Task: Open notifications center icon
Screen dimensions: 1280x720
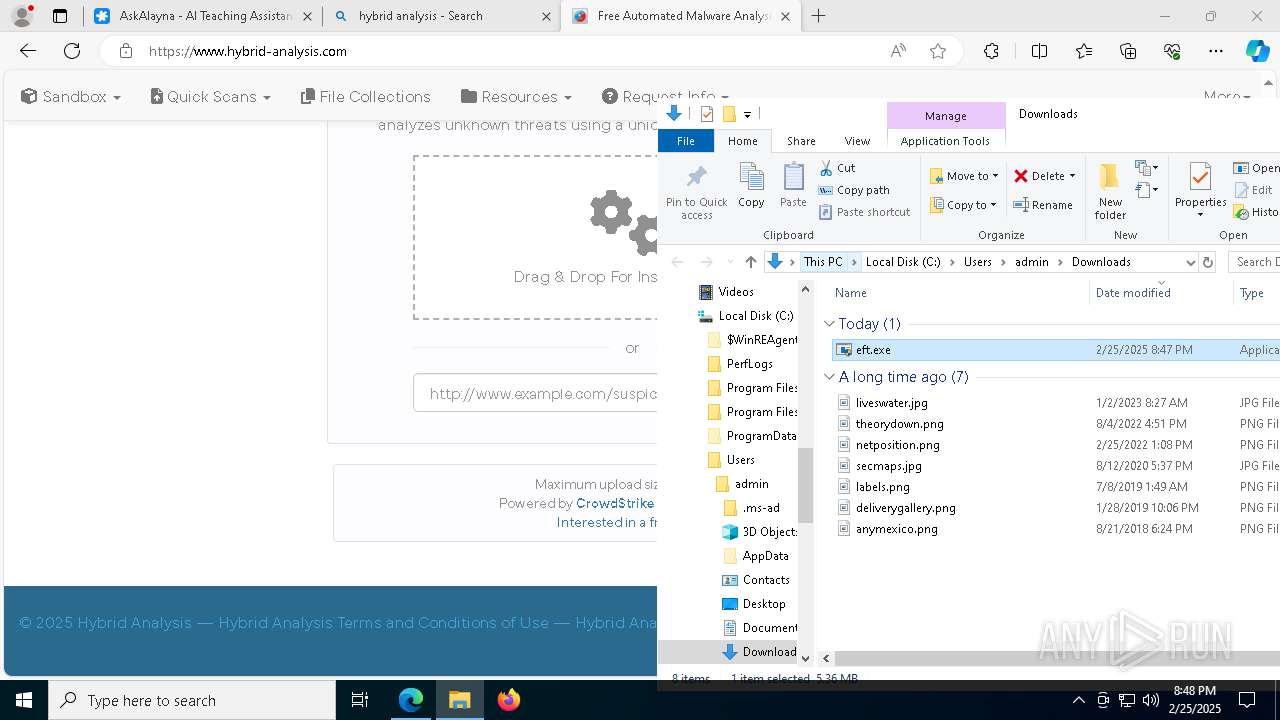Action: coord(1247,700)
